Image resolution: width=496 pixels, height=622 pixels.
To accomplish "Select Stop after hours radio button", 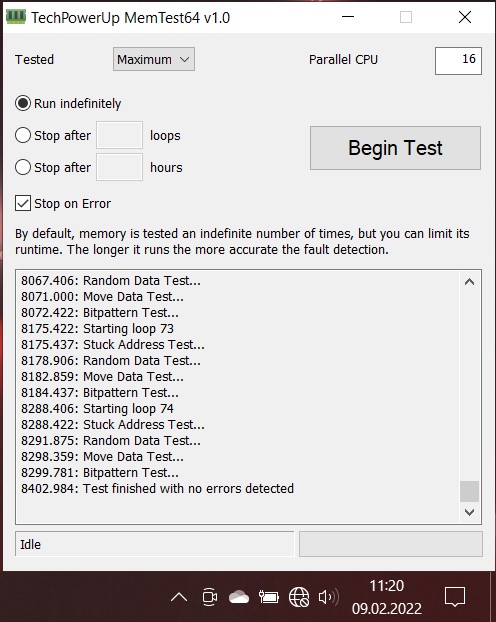I will 23,167.
